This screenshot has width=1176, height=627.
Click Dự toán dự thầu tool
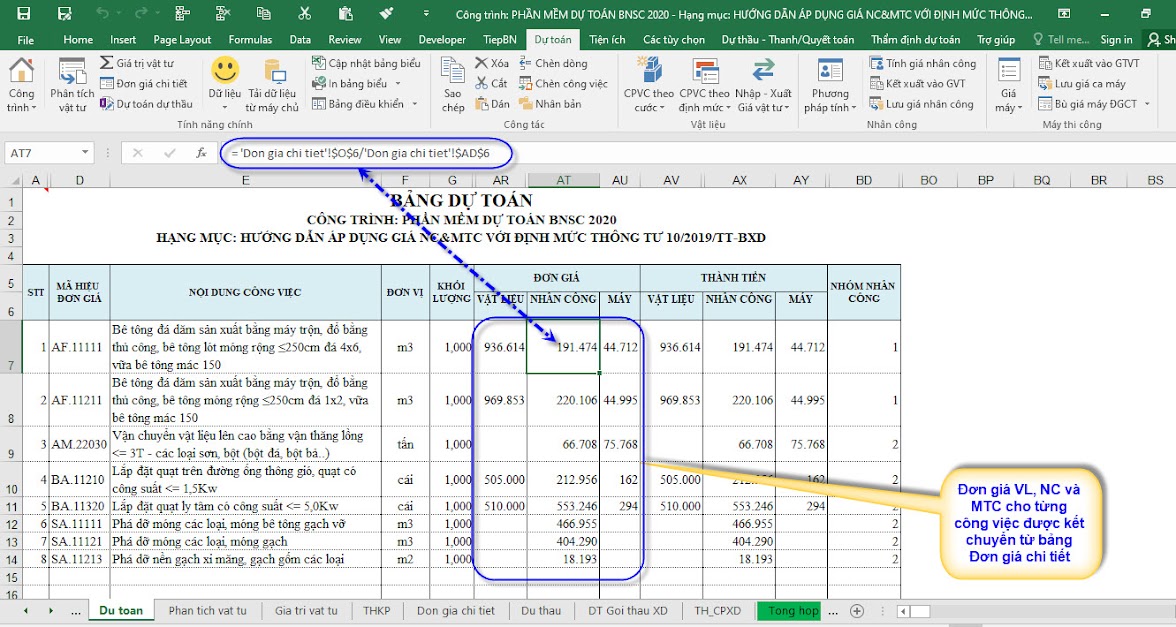(x=146, y=104)
